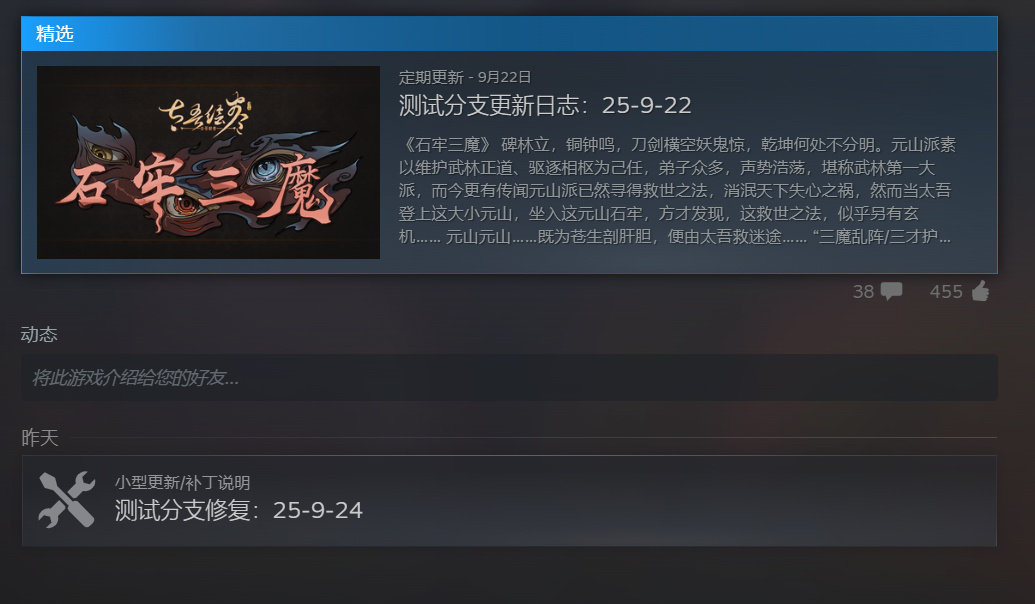Open the 《石牢三魔》 description excerpt text
Image resolution: width=1035 pixels, height=604 pixels.
[x=677, y=190]
